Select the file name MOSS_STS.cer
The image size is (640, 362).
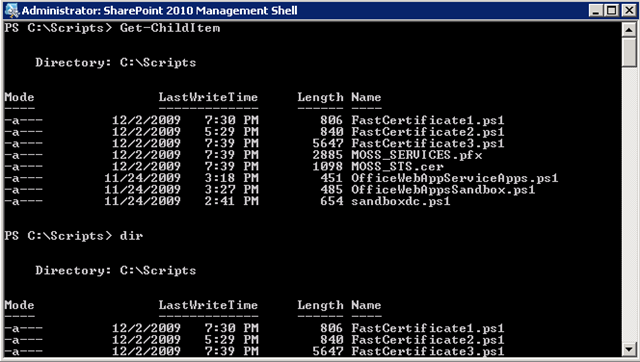tap(398, 167)
